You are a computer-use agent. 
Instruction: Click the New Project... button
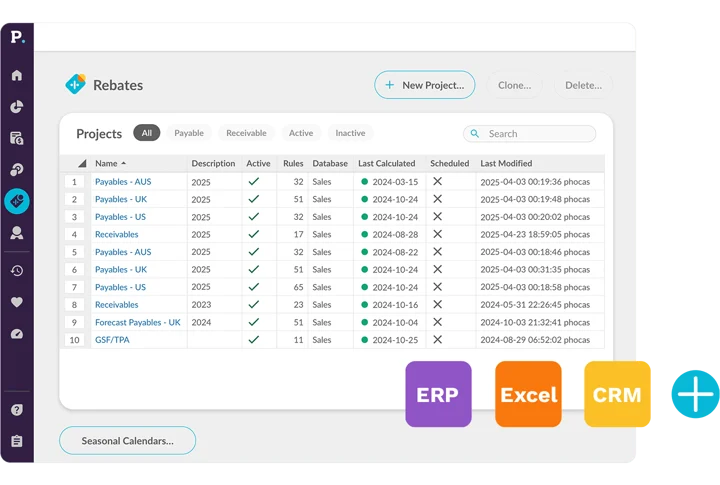(424, 85)
